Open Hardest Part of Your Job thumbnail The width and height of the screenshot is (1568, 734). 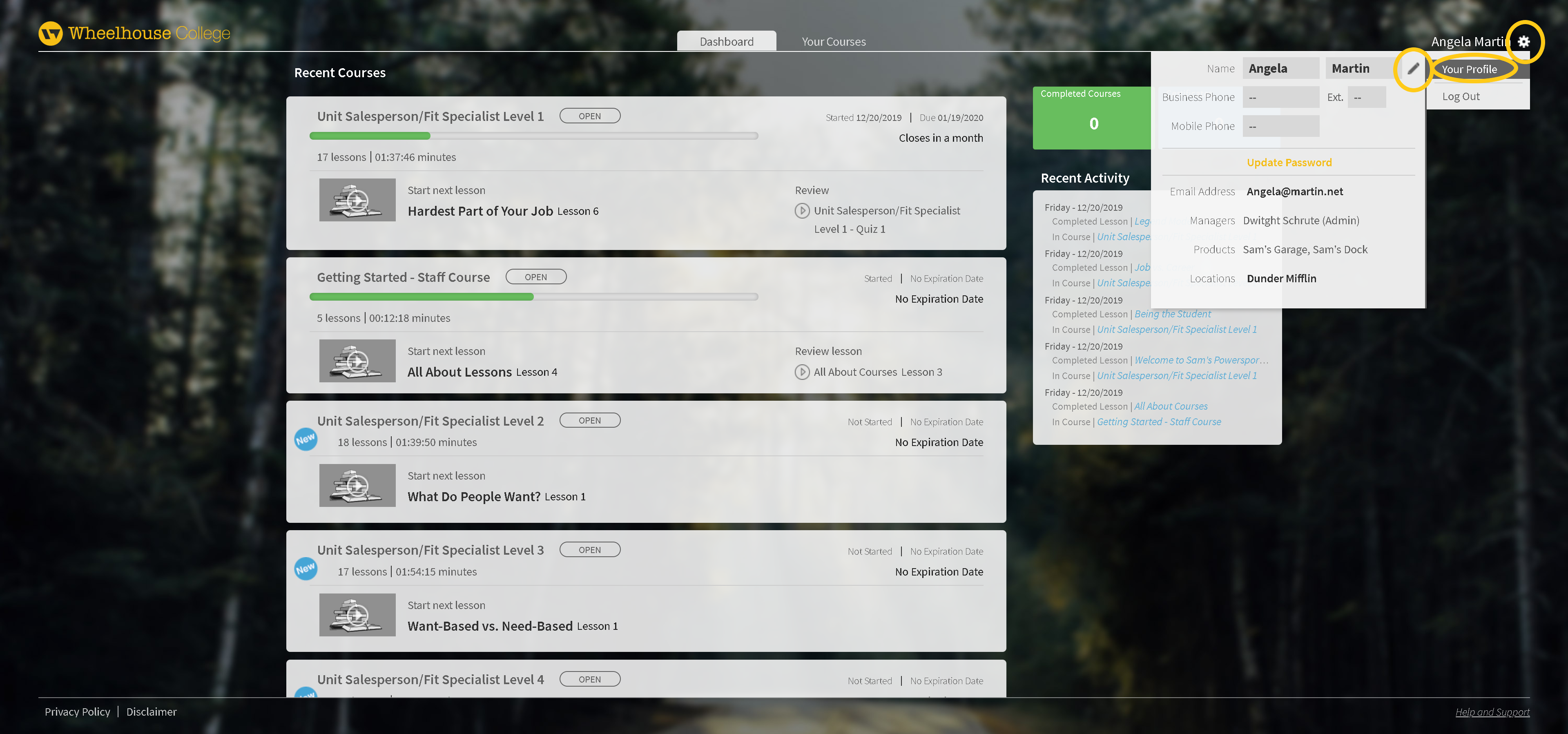point(357,200)
